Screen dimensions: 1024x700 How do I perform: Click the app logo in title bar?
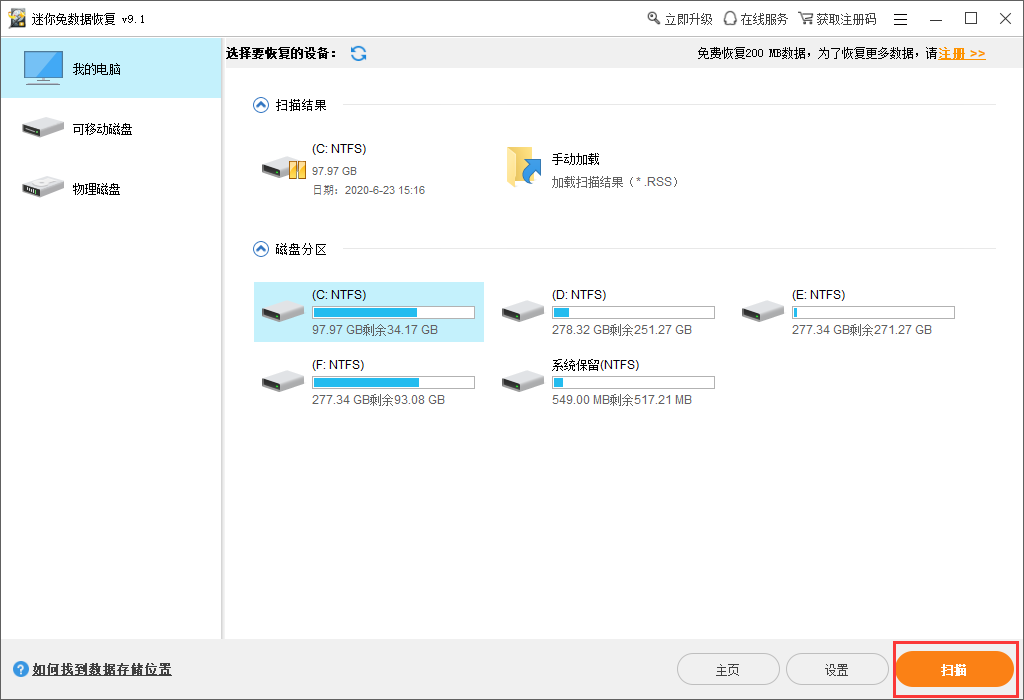[17, 18]
